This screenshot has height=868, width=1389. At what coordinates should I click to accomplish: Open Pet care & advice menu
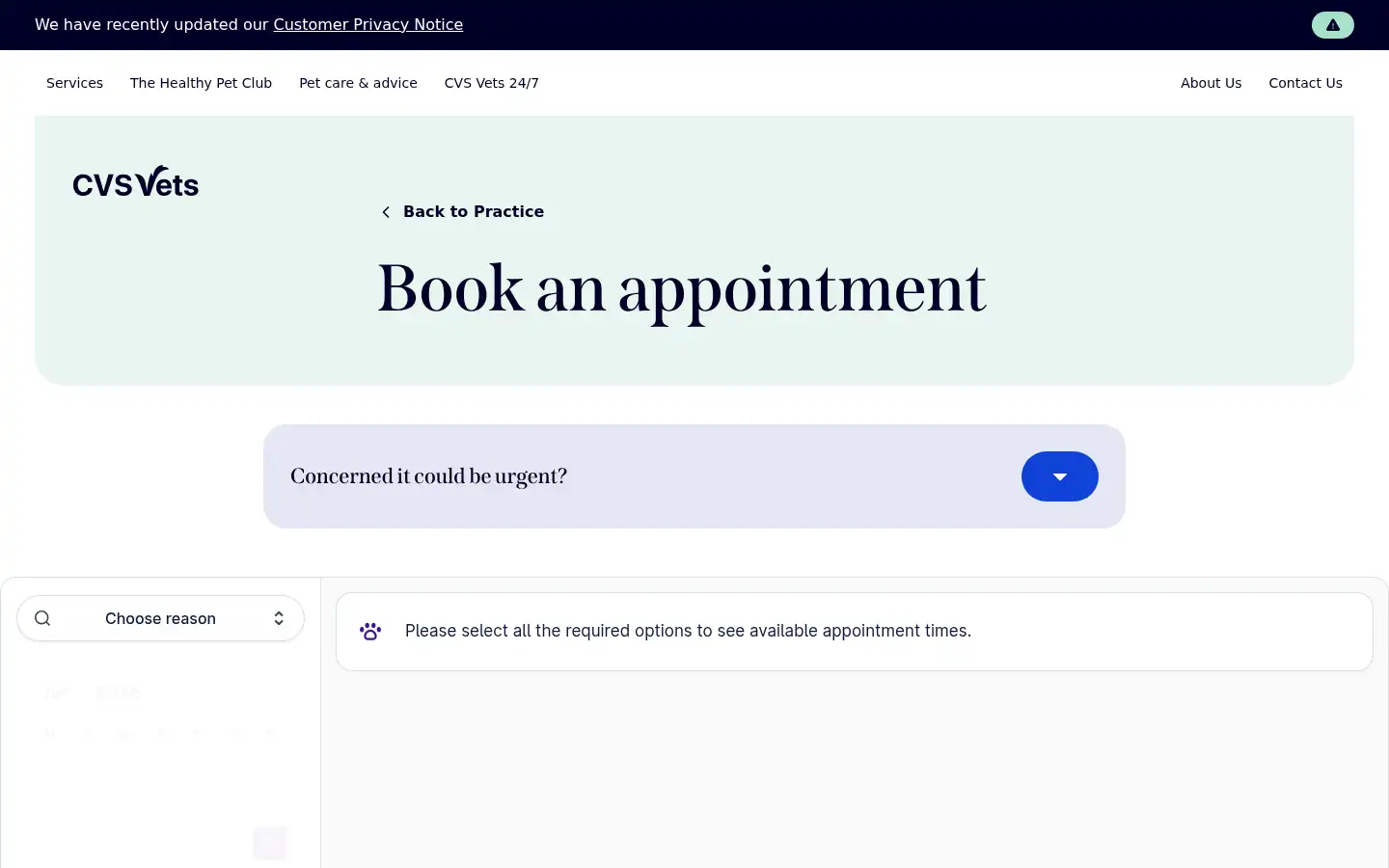point(358,83)
